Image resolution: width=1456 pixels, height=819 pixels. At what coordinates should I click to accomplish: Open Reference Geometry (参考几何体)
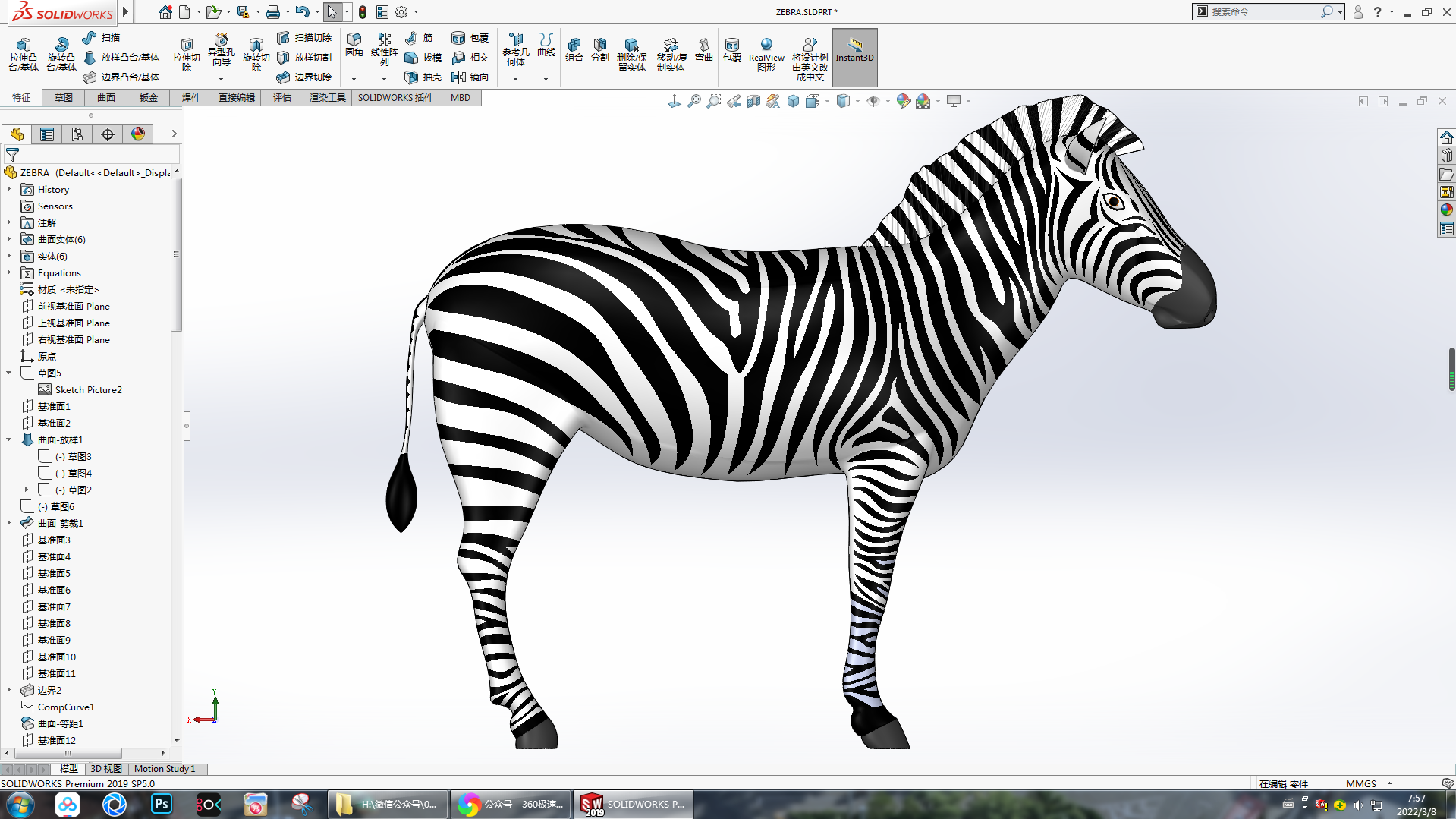pyautogui.click(x=515, y=49)
